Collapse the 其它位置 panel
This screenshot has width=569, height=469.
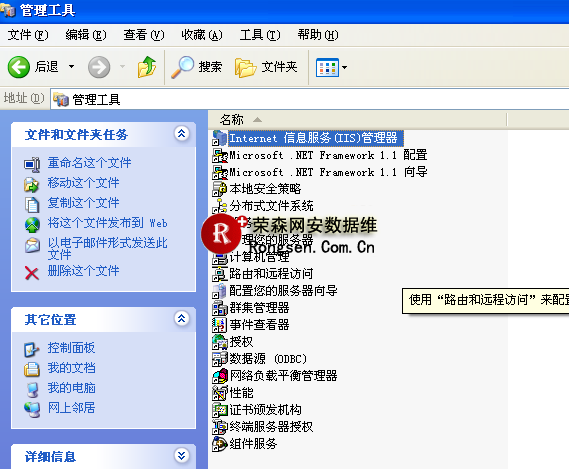point(181,319)
